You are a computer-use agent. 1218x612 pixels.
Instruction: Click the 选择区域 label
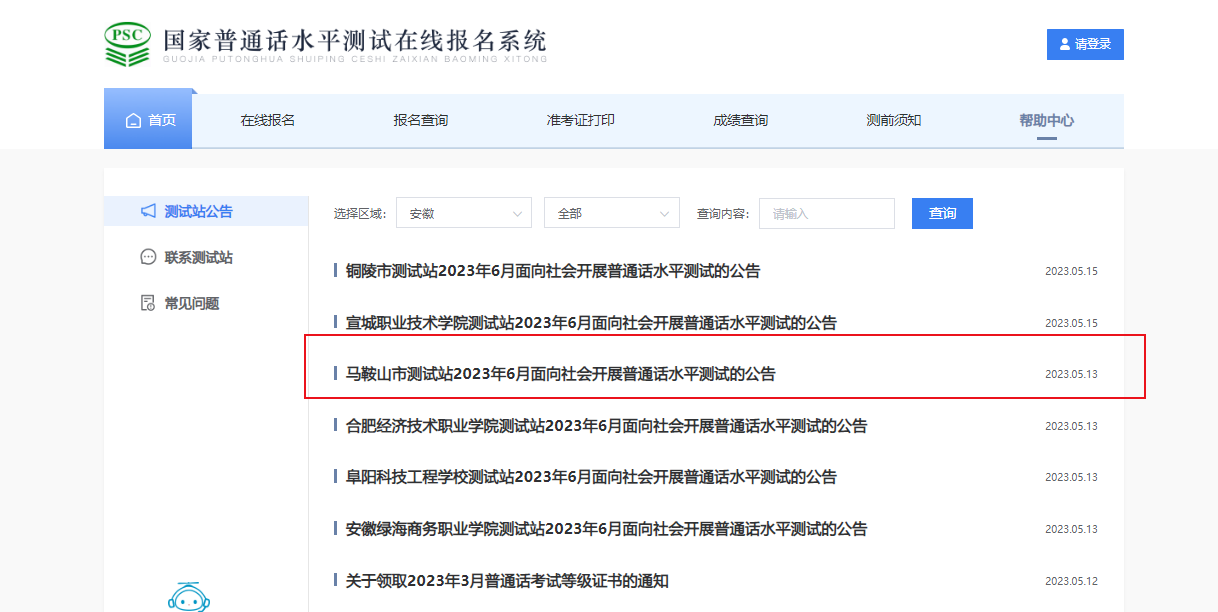point(359,214)
